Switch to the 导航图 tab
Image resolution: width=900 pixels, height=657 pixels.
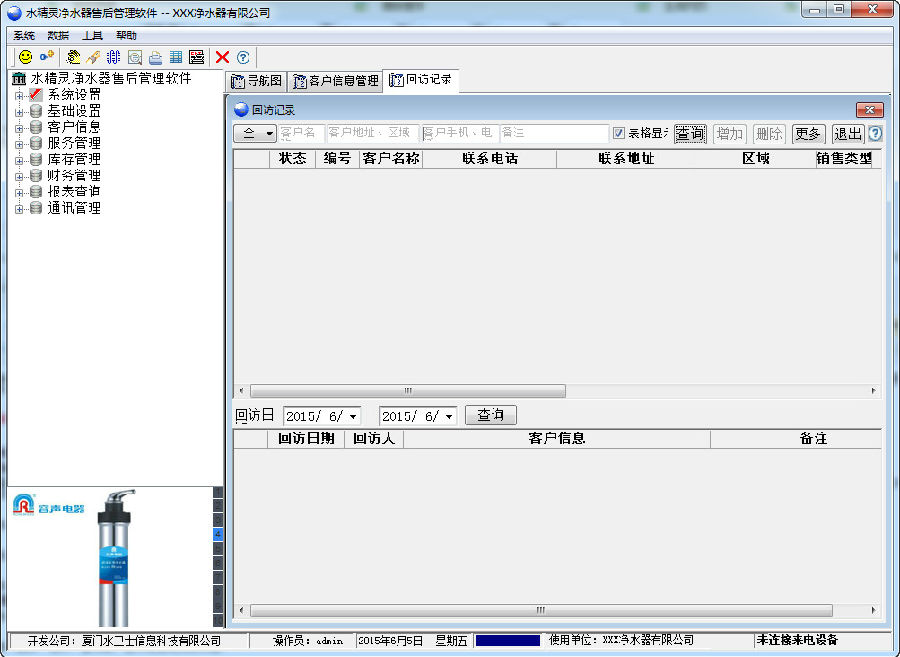pyautogui.click(x=257, y=81)
